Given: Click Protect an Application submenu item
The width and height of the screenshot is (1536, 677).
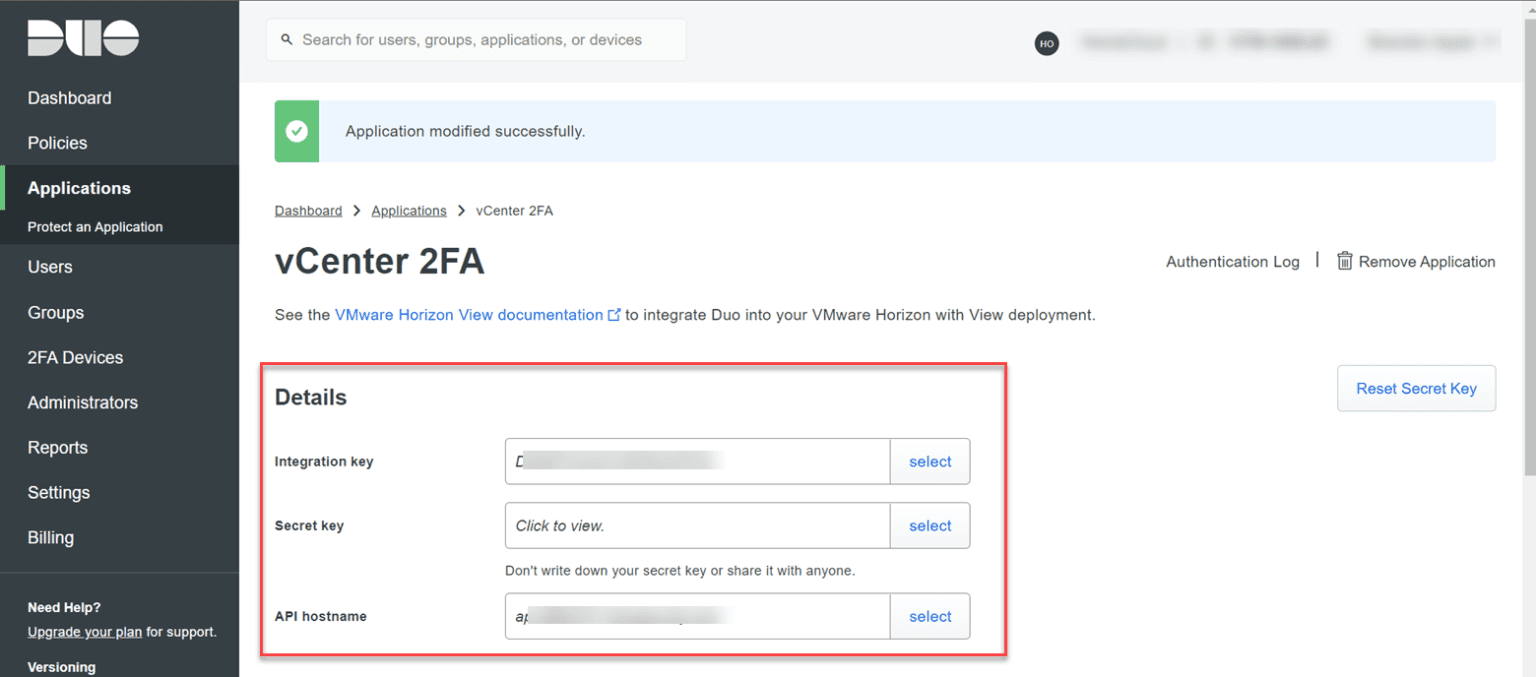Looking at the screenshot, I should tap(95, 227).
